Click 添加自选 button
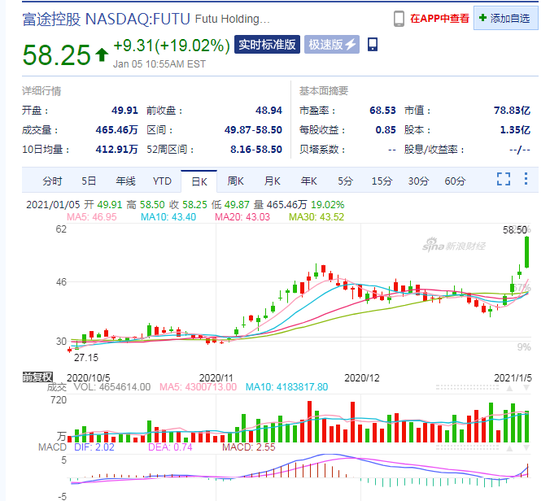The image size is (550, 501). pos(505,18)
